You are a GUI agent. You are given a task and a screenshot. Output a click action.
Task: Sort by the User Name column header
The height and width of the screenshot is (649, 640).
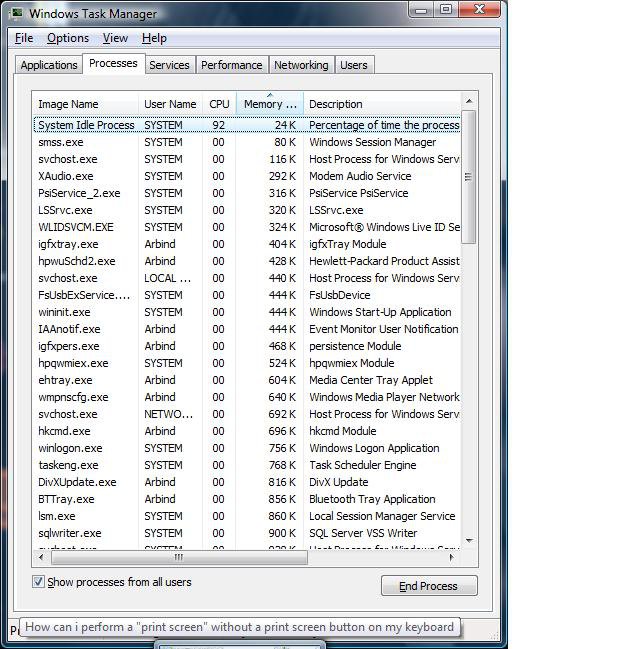pos(170,104)
